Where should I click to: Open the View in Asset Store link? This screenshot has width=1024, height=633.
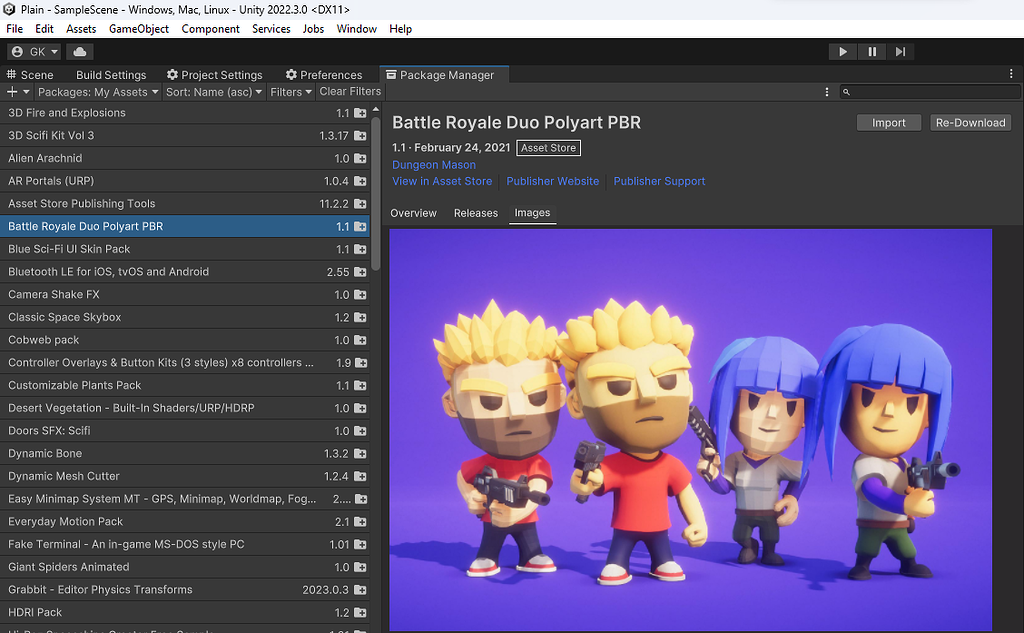442,181
